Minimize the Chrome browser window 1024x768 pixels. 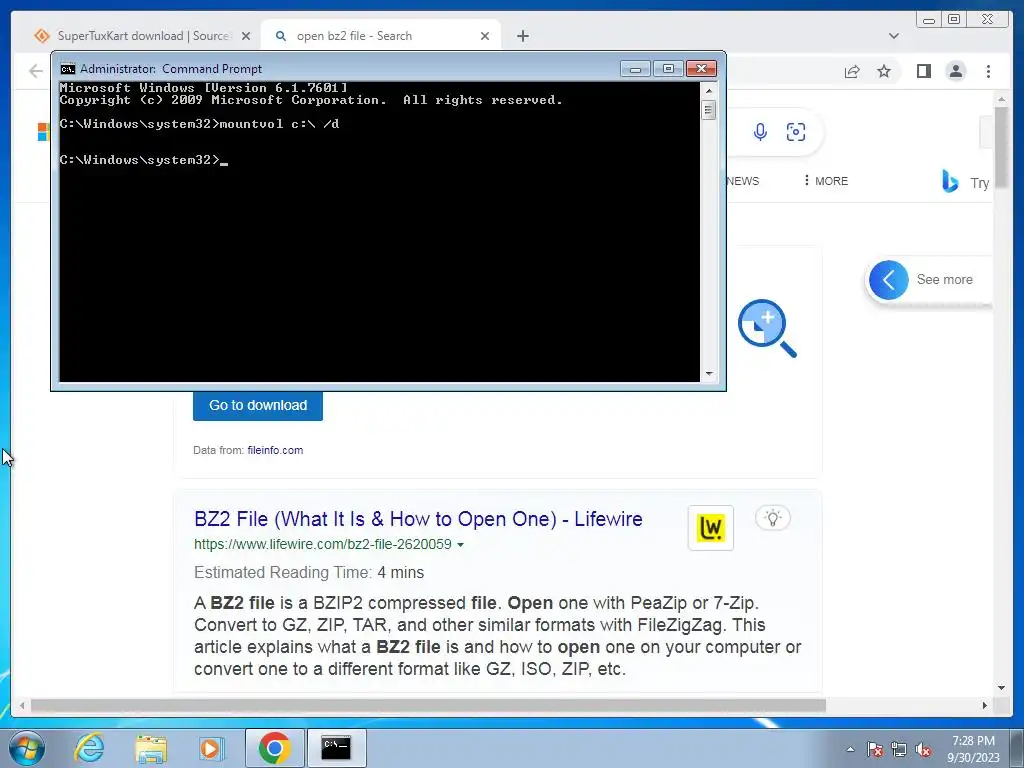[x=929, y=20]
